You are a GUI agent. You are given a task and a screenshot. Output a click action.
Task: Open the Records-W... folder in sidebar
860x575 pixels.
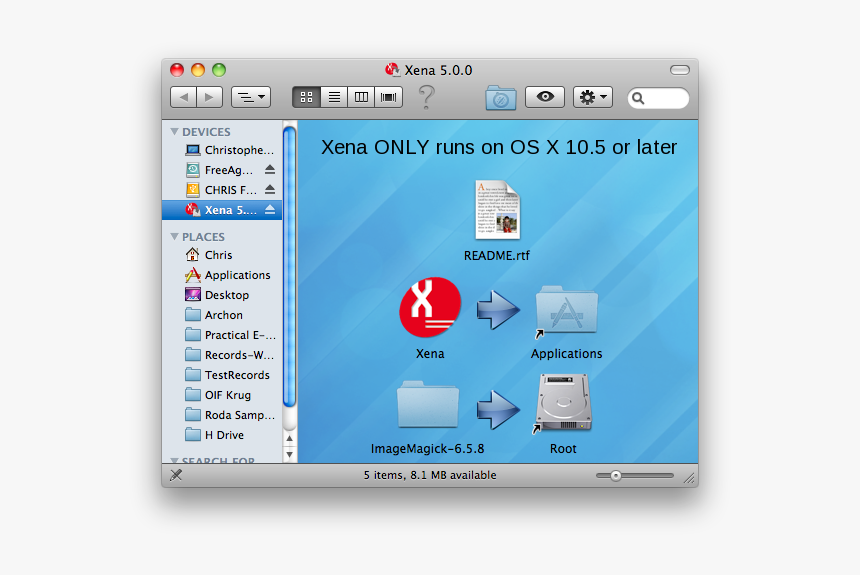tap(222, 355)
